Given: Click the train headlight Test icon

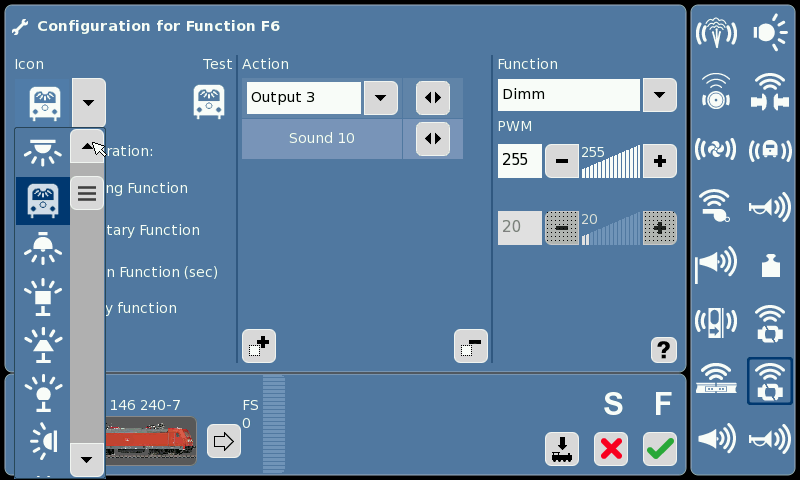Looking at the screenshot, I should click(x=209, y=102).
